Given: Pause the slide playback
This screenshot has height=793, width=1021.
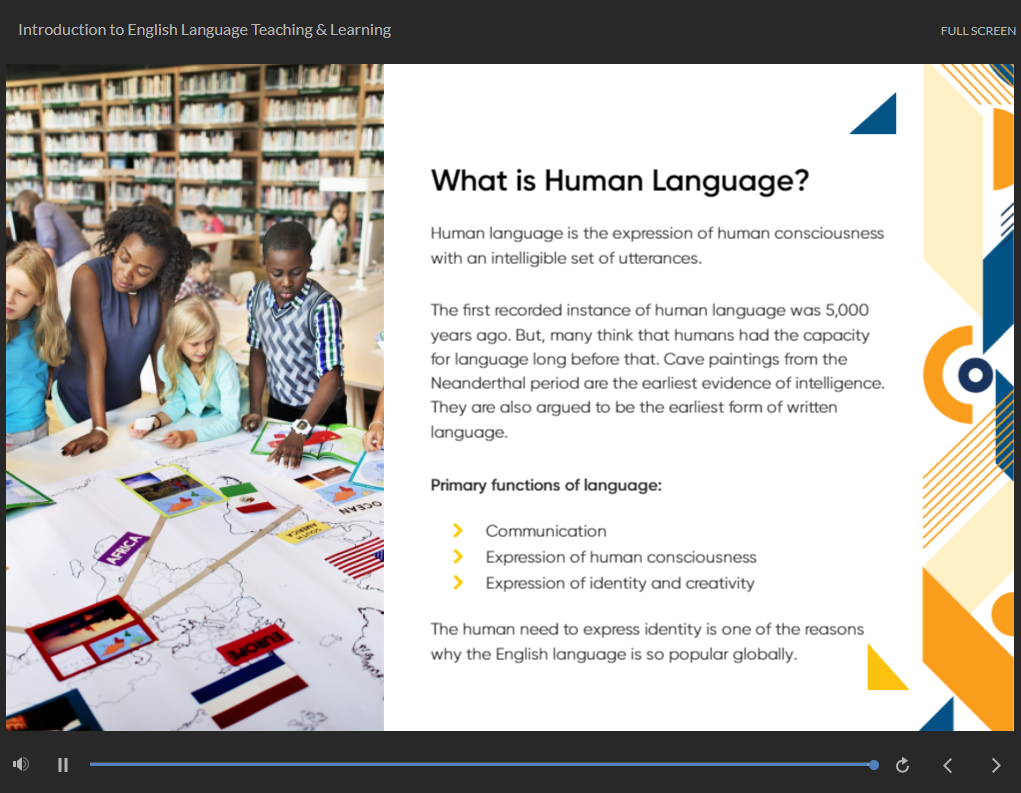Looking at the screenshot, I should [x=63, y=765].
